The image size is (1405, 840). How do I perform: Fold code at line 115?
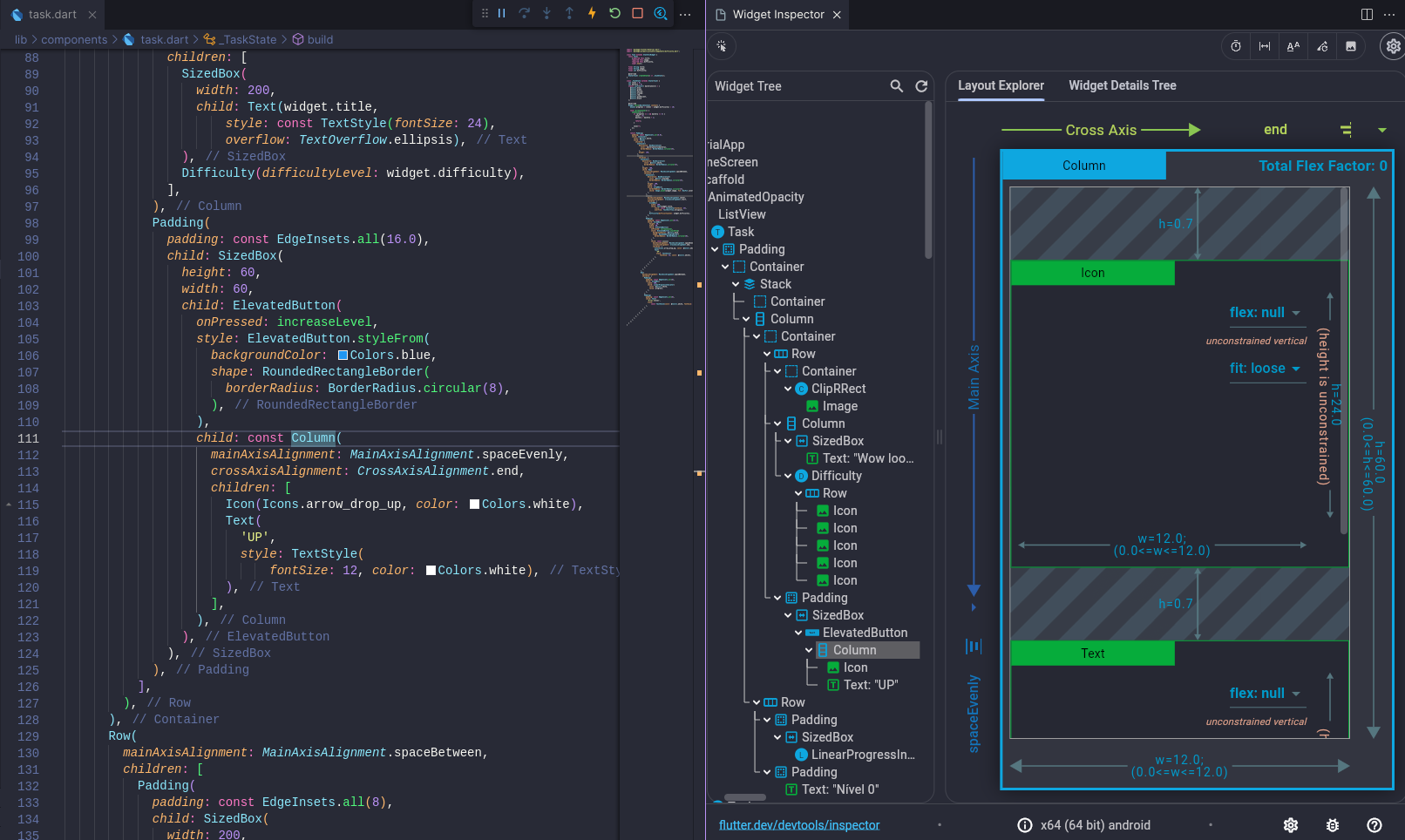tap(9, 505)
